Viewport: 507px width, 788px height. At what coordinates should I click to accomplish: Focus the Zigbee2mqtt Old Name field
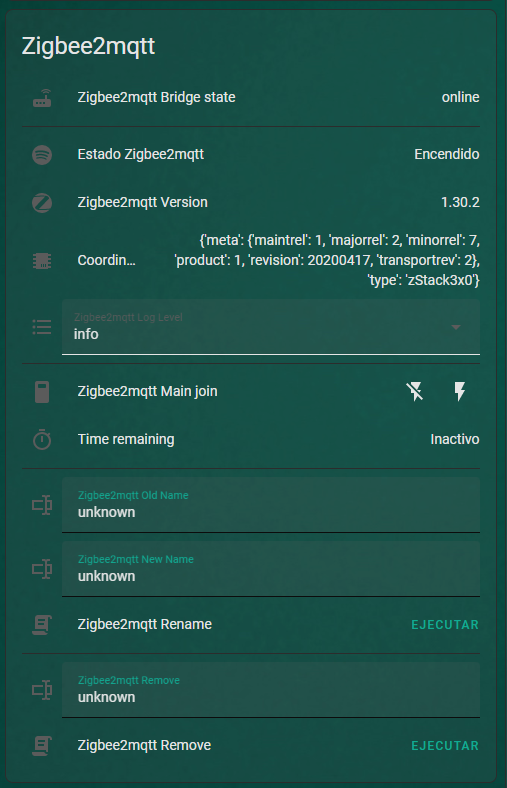271,505
